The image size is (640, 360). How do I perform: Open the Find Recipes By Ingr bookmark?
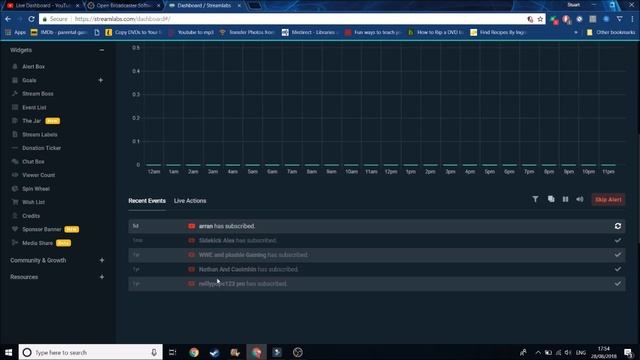click(x=498, y=32)
